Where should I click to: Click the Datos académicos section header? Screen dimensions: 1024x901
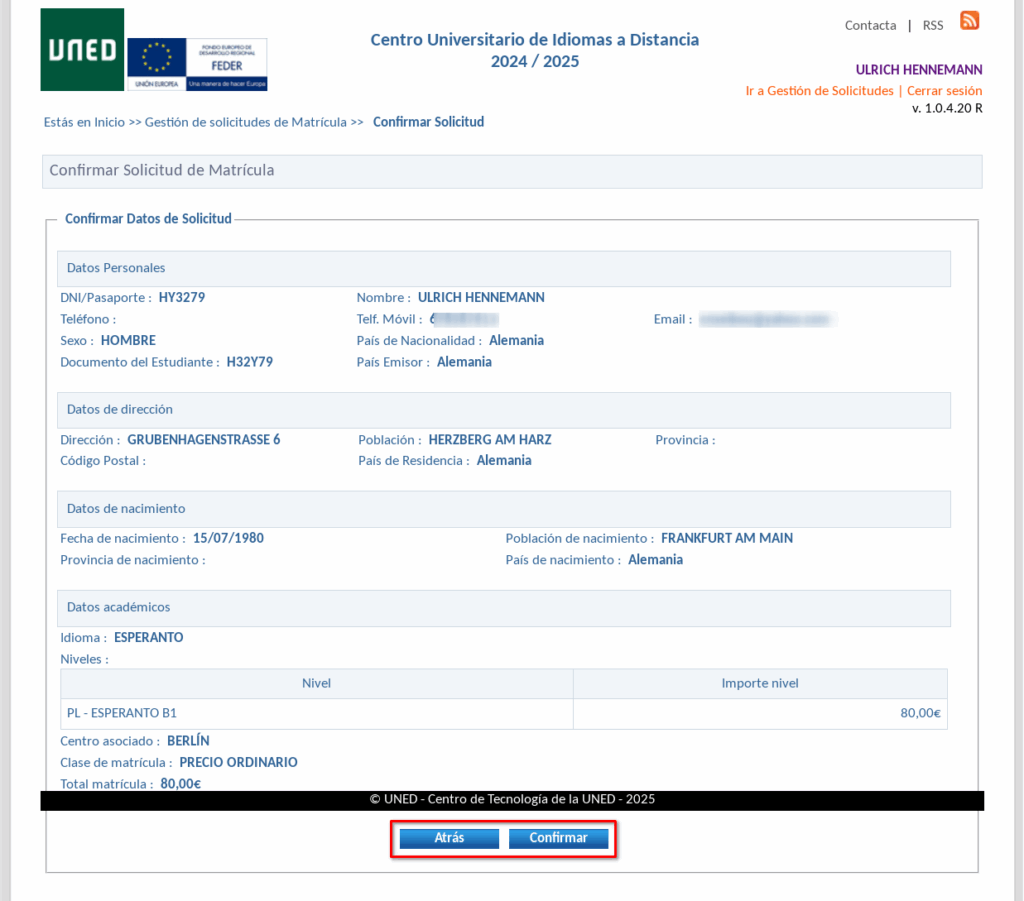coord(118,607)
